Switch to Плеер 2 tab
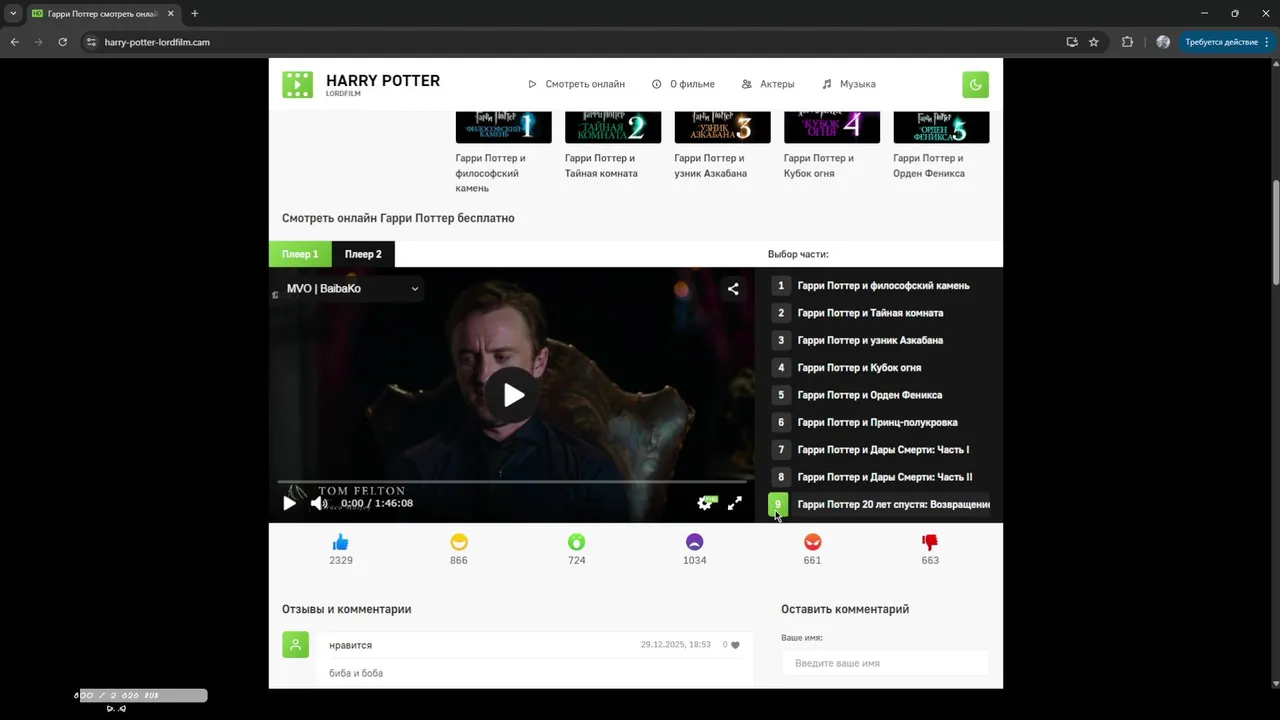The width and height of the screenshot is (1280, 720). 363,254
